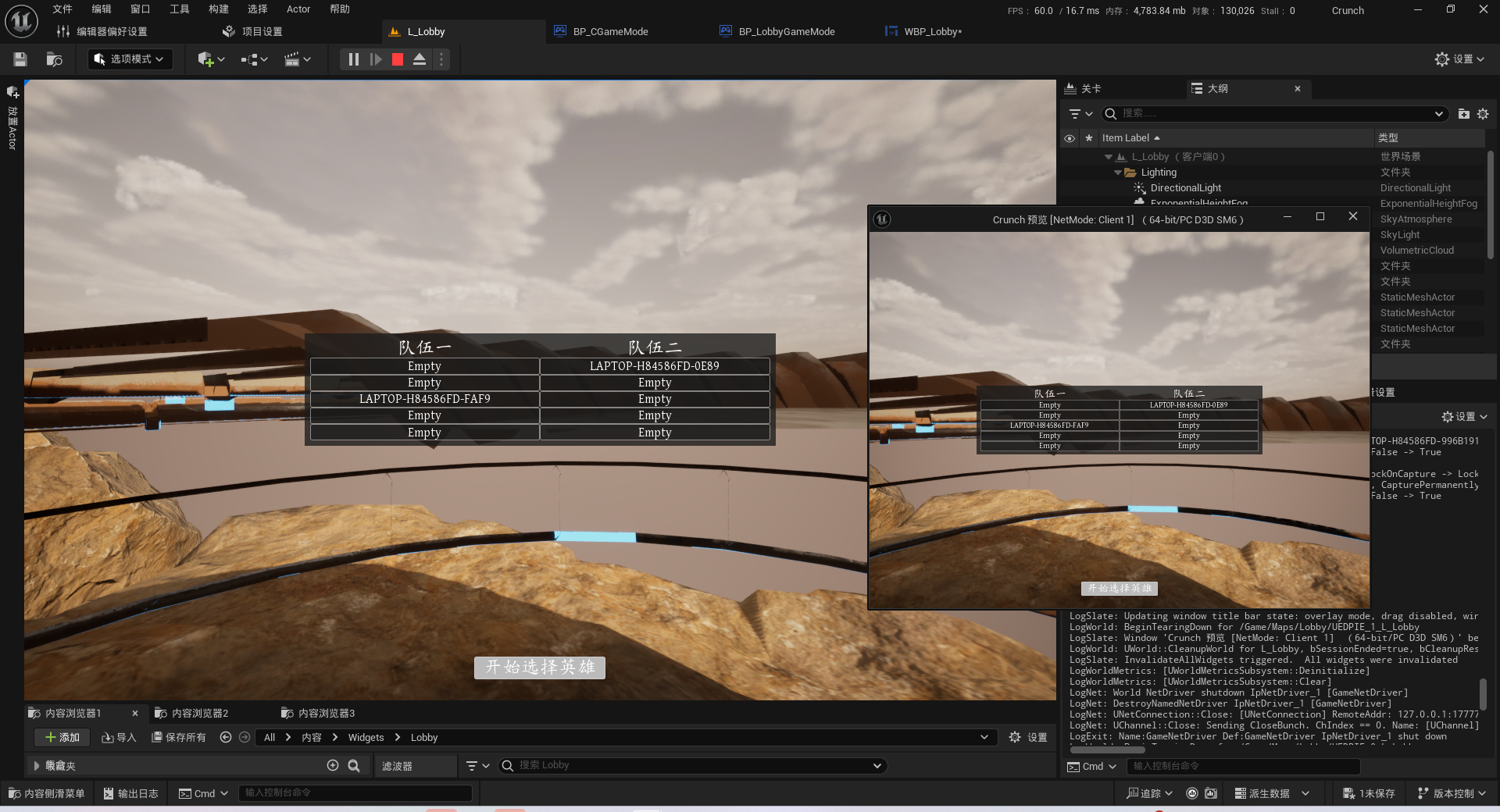Switch to the Levels panel tab
Screen dimensions: 1500x812
(x=1083, y=89)
